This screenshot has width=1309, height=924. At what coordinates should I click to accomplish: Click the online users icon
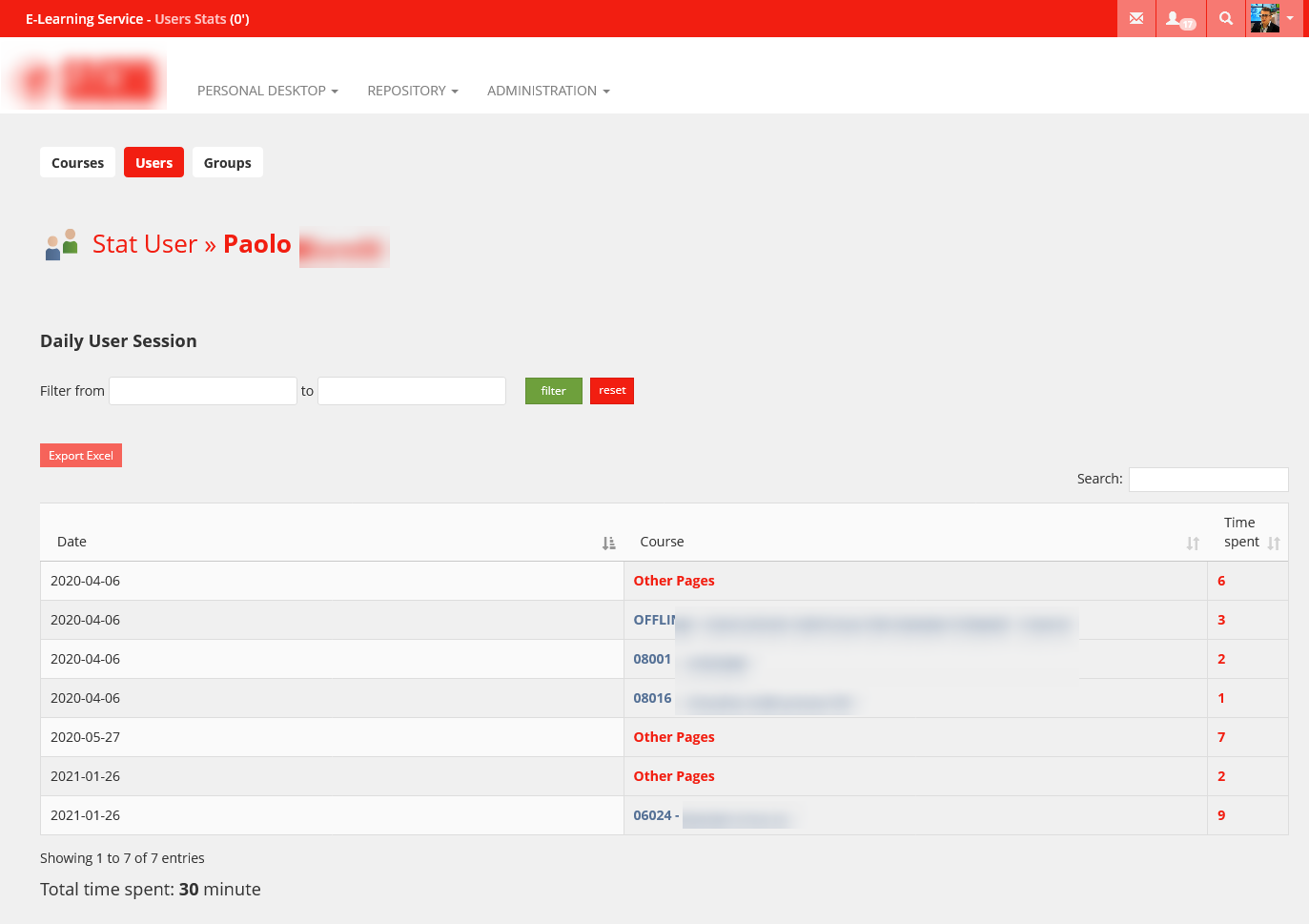[1180, 18]
